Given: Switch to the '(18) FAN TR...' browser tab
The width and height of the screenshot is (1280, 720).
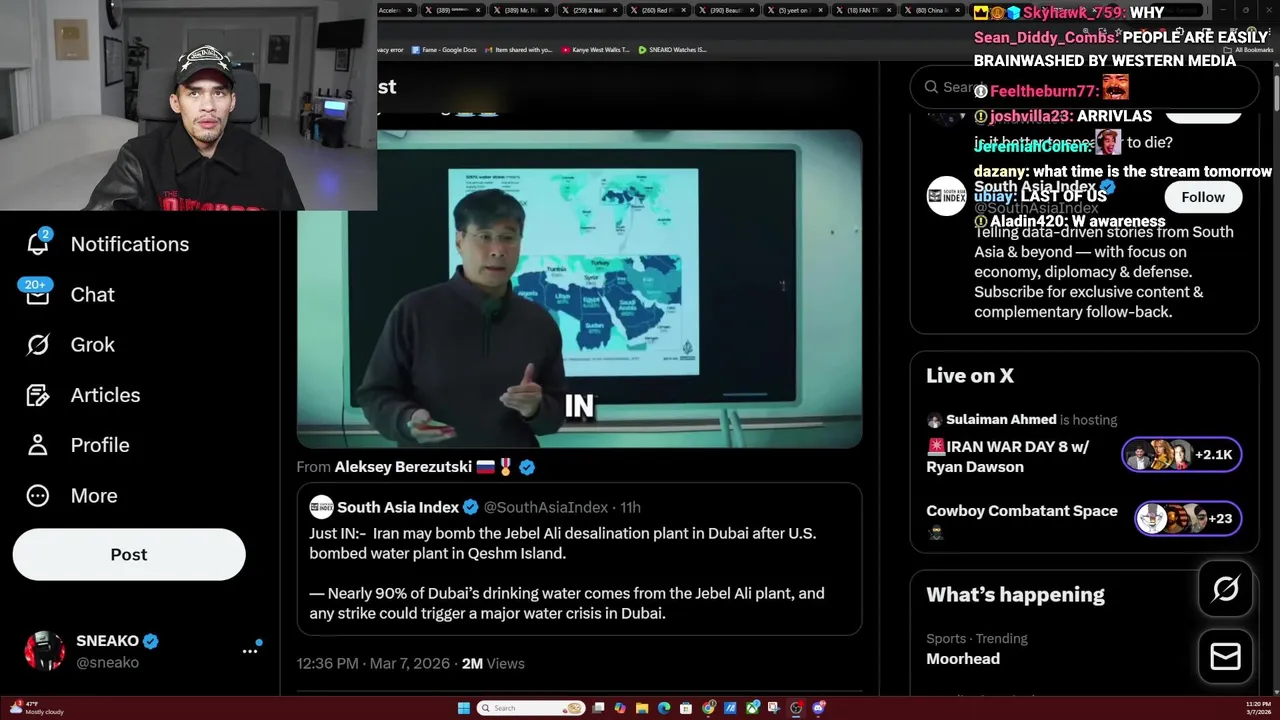Looking at the screenshot, I should point(864,10).
